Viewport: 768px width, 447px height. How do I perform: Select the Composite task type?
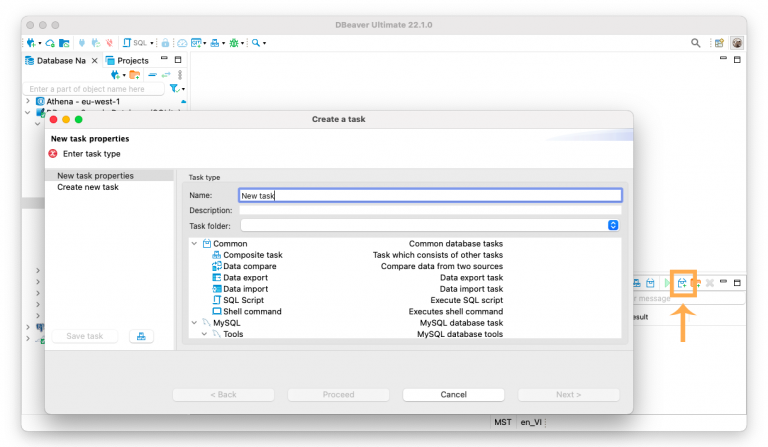pyautogui.click(x=252, y=255)
